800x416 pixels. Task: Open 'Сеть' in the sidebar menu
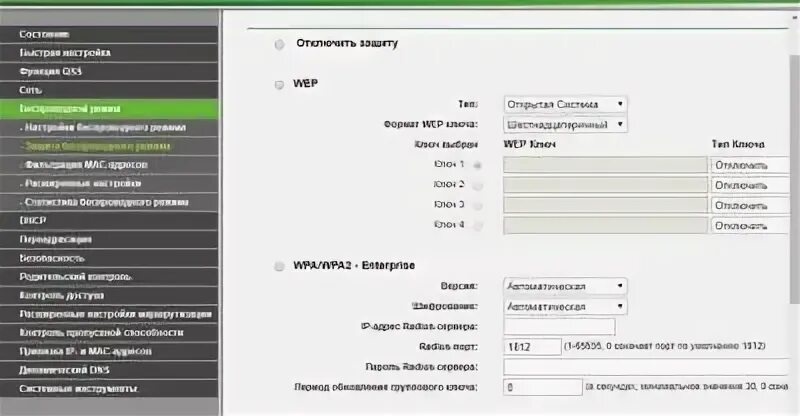coord(109,90)
